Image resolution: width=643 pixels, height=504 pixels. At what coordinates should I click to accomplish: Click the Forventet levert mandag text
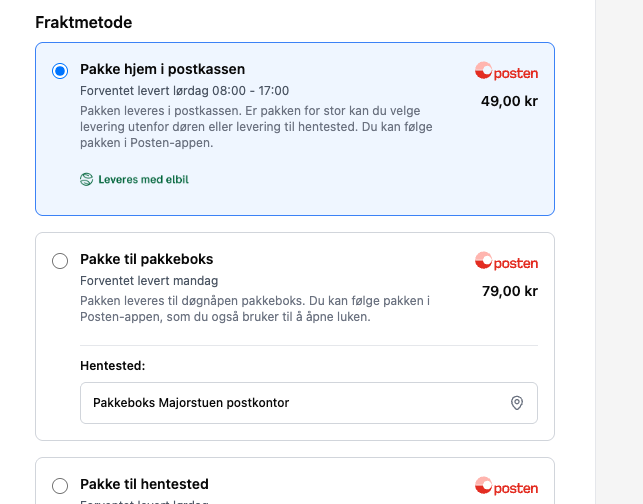[x=149, y=281]
